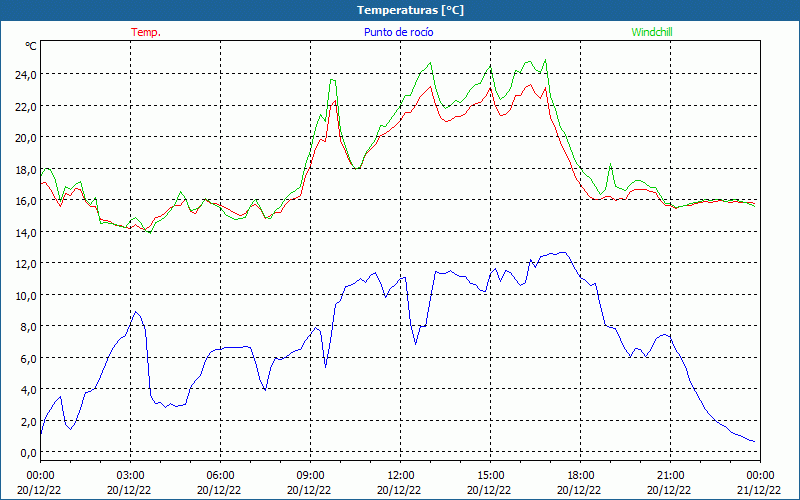Click the dew point peak near 03:00
800x500 pixels.
click(x=135, y=312)
